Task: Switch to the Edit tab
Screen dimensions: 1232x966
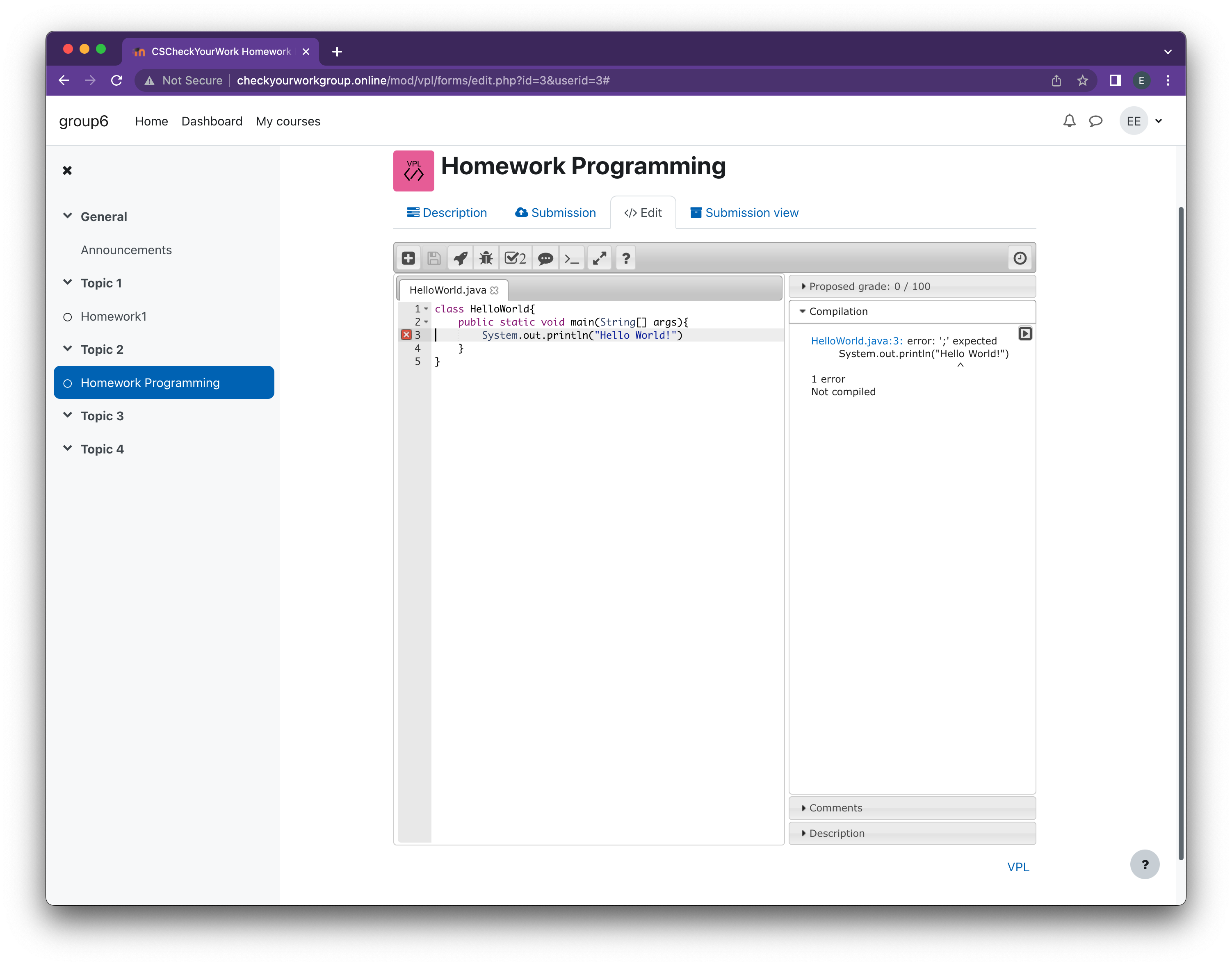Action: [x=640, y=212]
